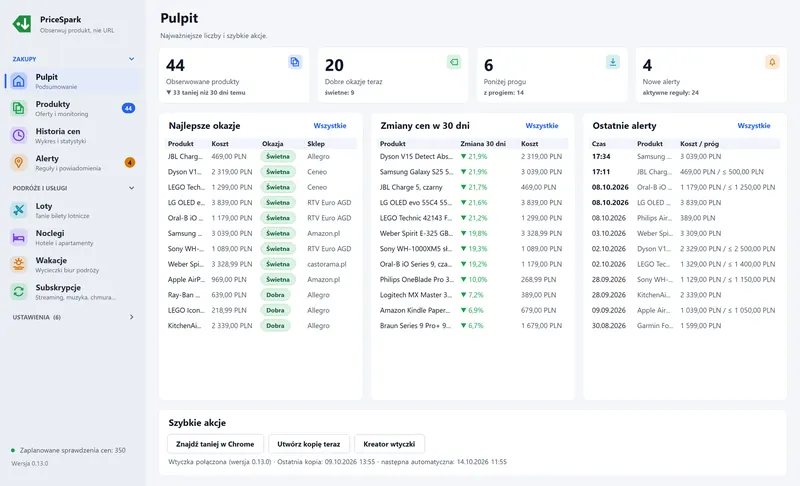
Task: Select the Amazon Kindle Paper... row
Action: click(472, 310)
